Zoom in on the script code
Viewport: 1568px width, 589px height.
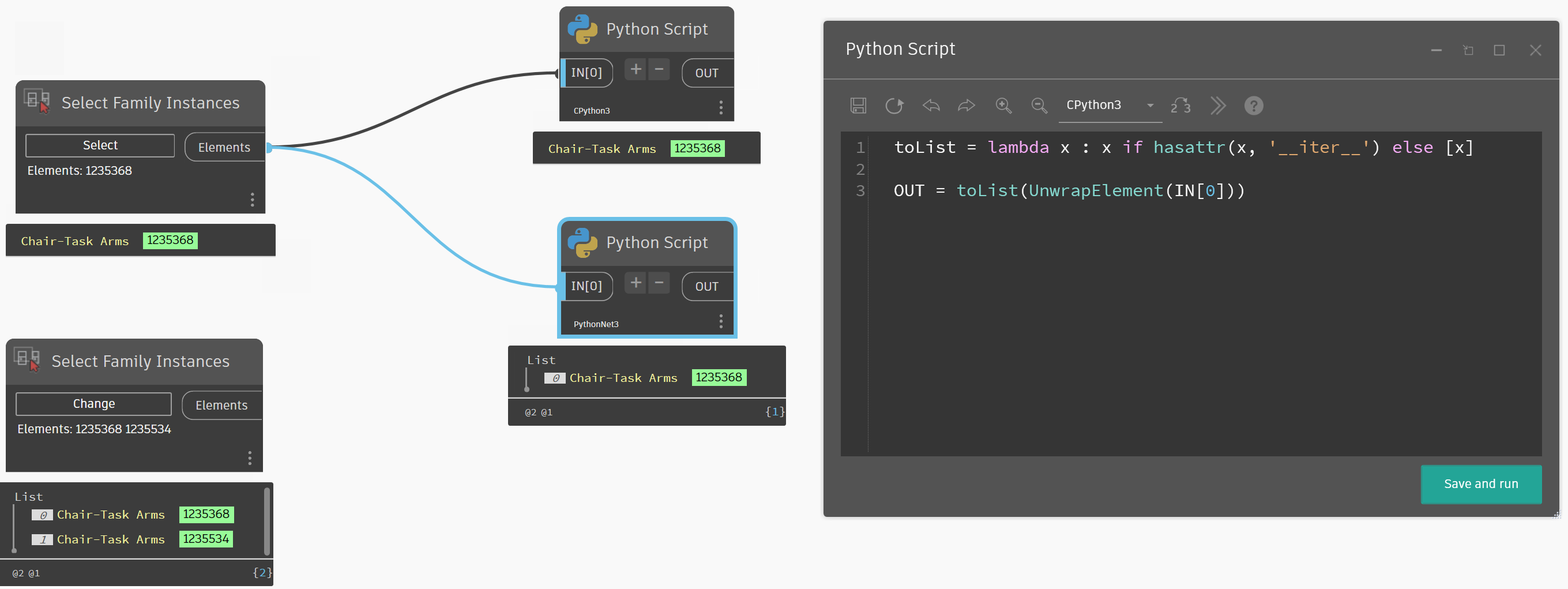[1003, 106]
